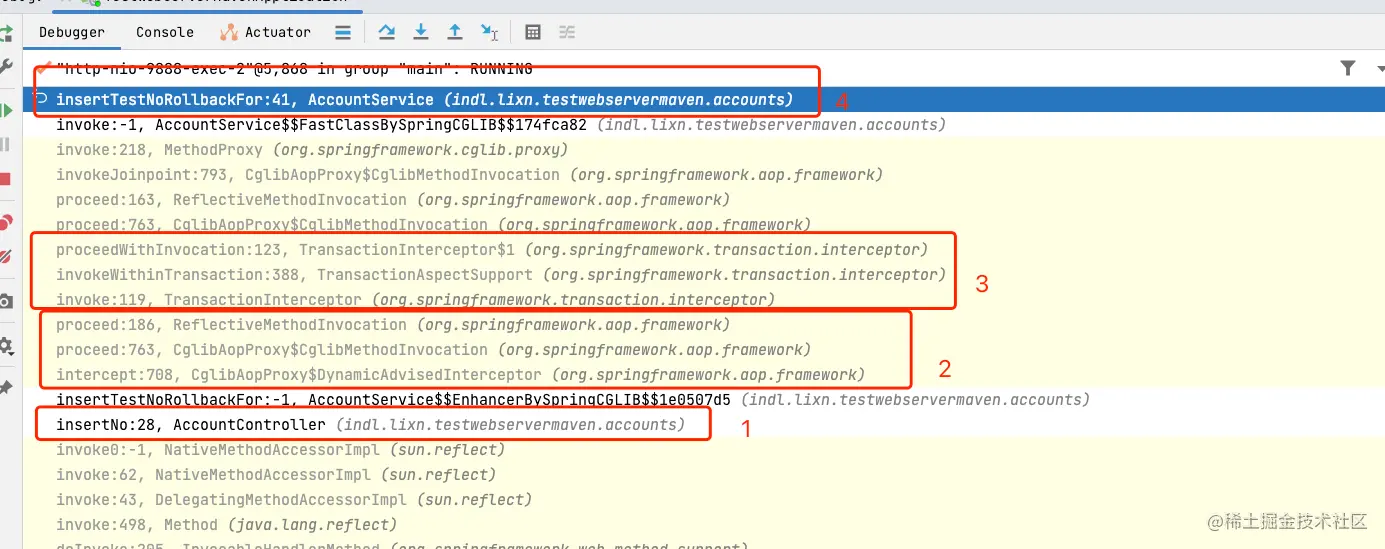Click the green Resume Program icon

tap(5, 111)
